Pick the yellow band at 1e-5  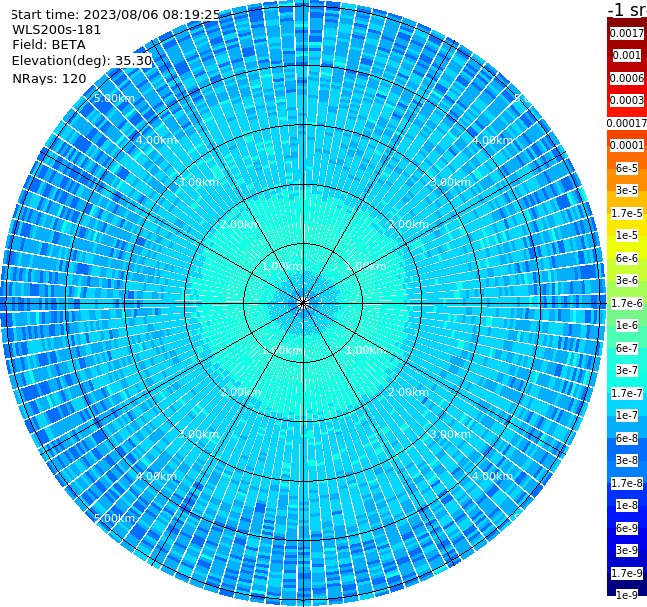click(x=627, y=235)
